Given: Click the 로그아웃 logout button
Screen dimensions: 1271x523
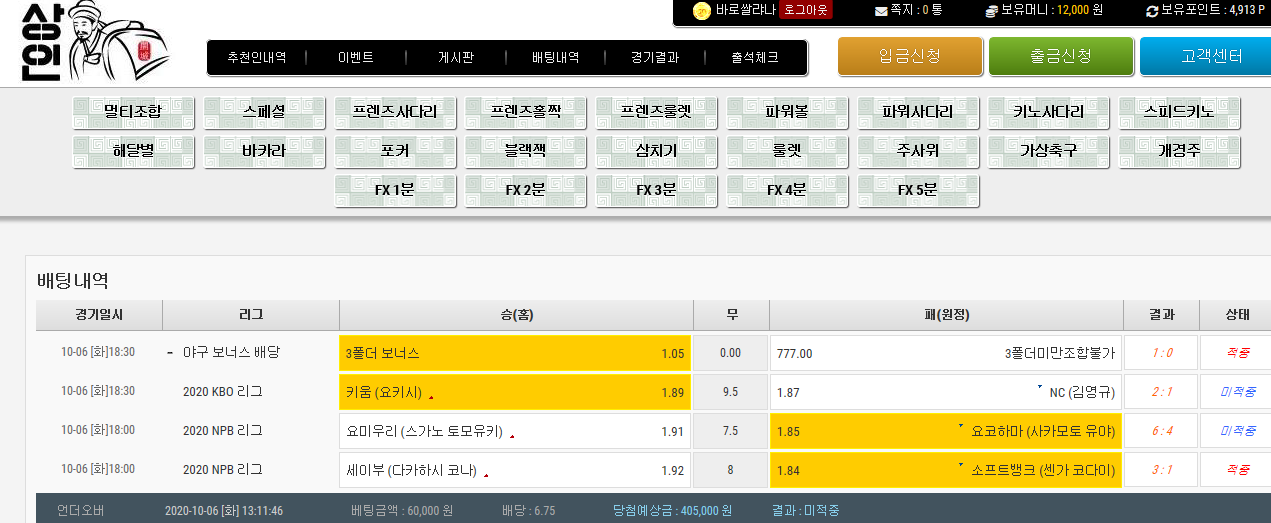Looking at the screenshot, I should click(x=806, y=10).
